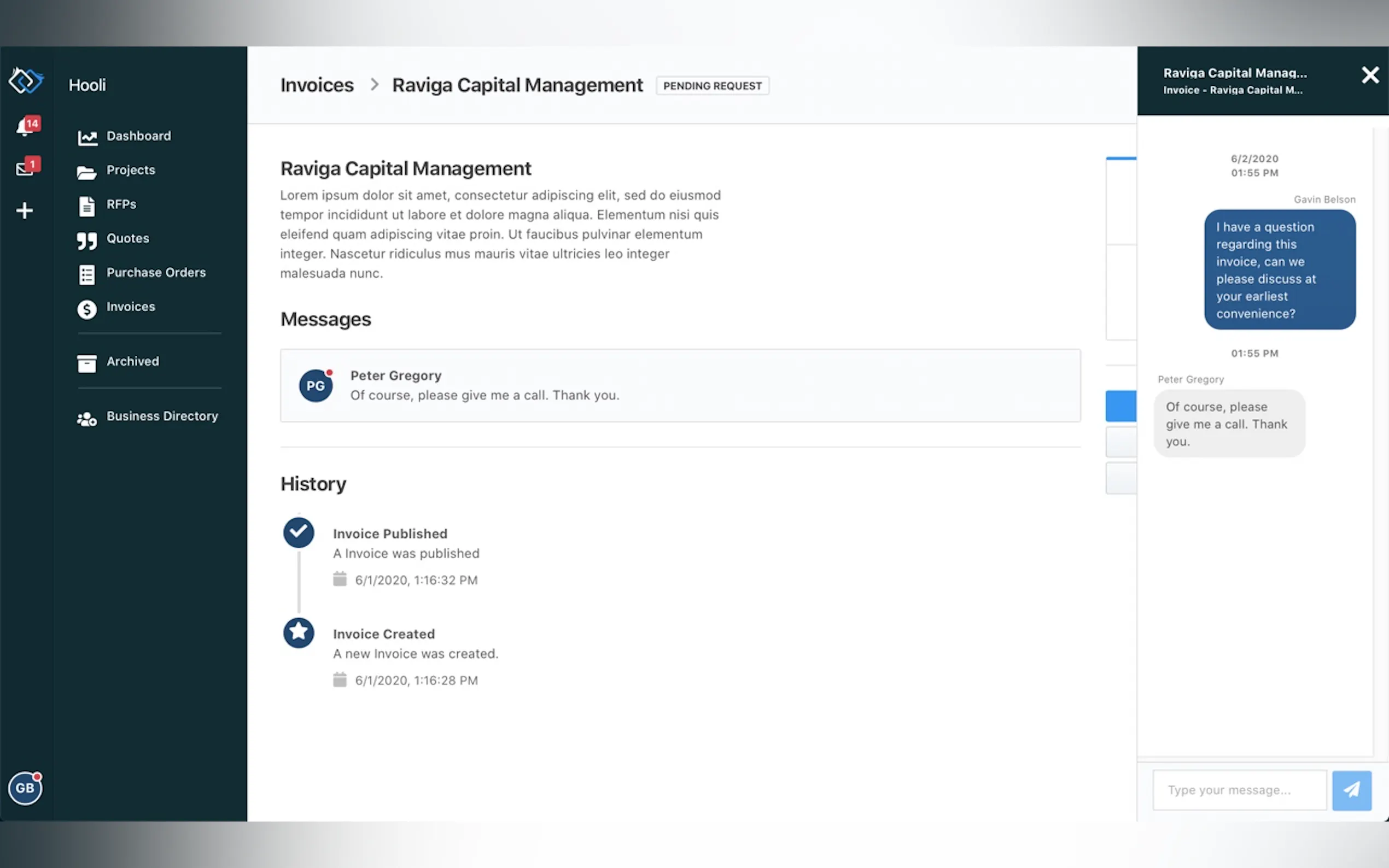Click the Invoice Published checkmark icon

299,532
